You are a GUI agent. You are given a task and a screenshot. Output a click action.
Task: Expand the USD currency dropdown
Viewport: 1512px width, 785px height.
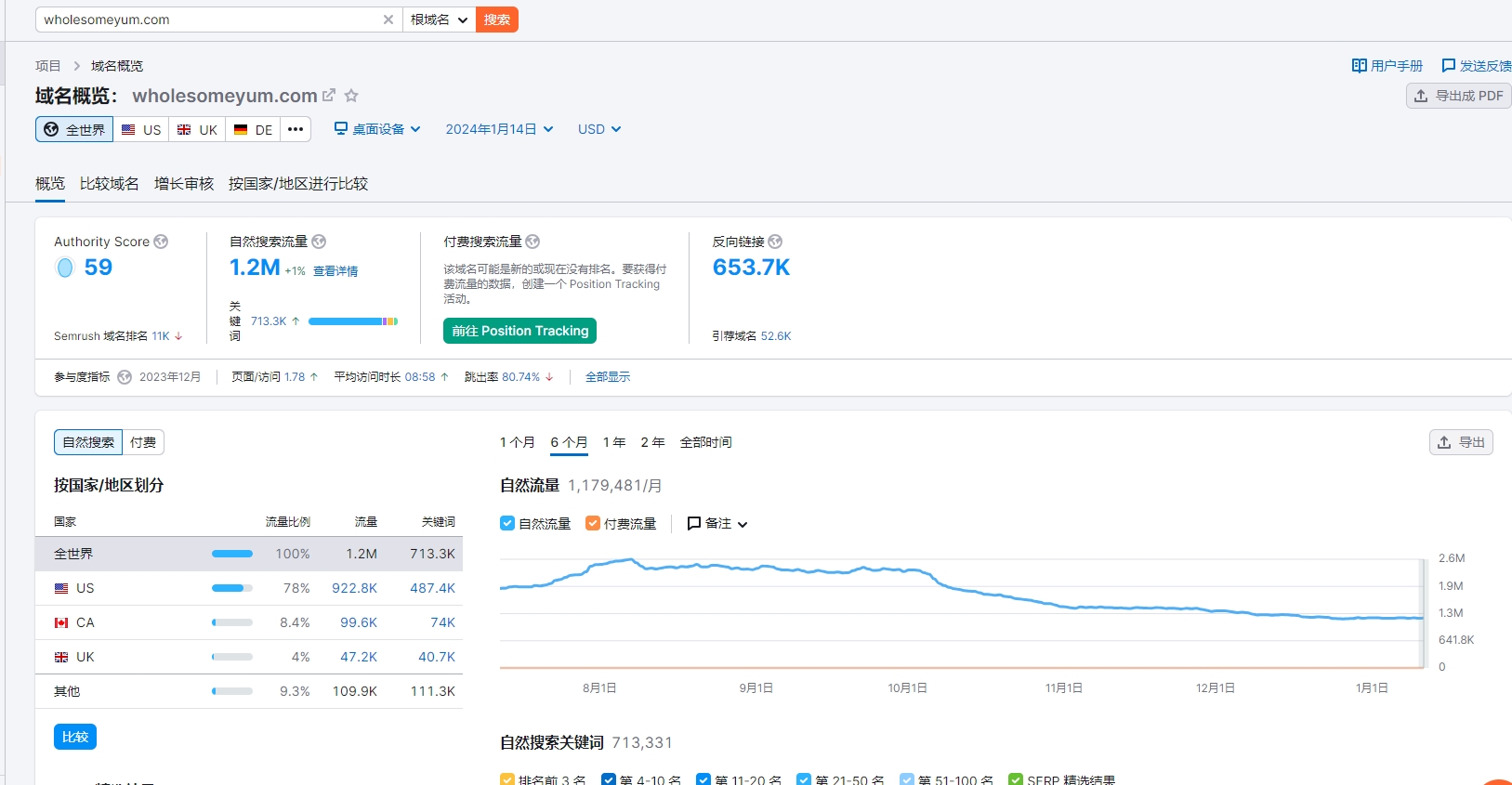click(599, 129)
